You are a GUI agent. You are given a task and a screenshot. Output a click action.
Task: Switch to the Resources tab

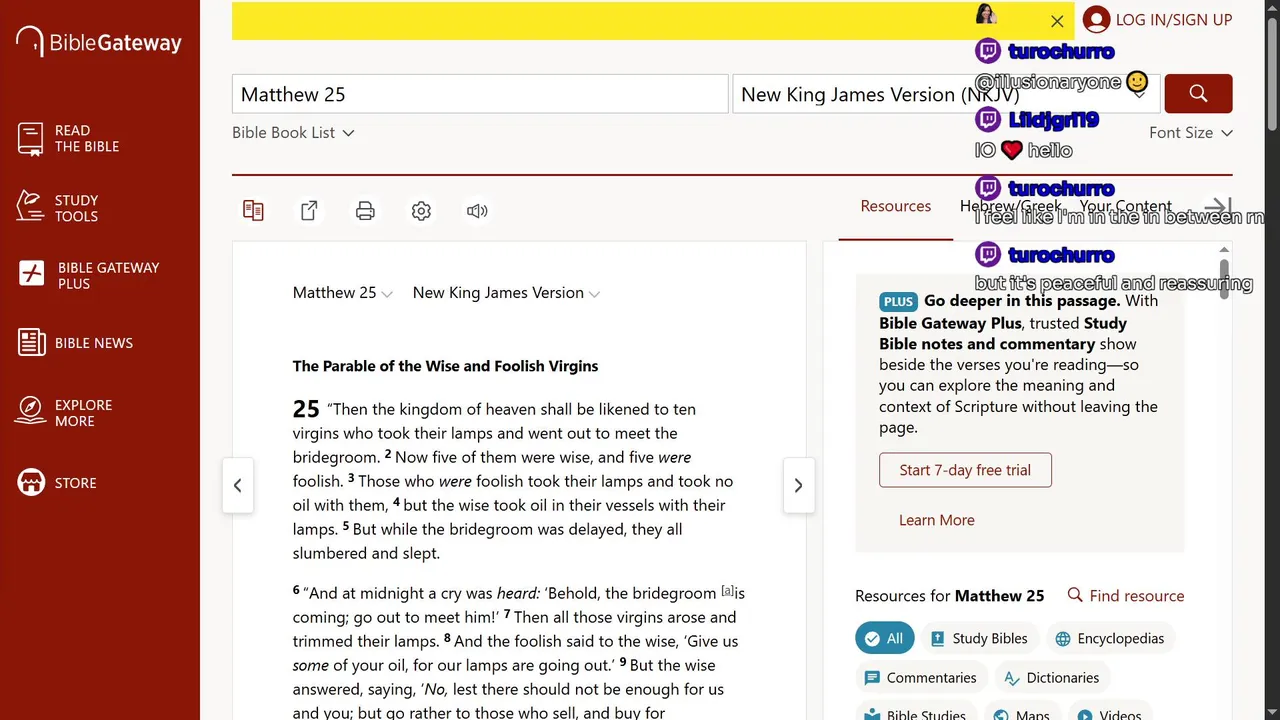pos(896,206)
